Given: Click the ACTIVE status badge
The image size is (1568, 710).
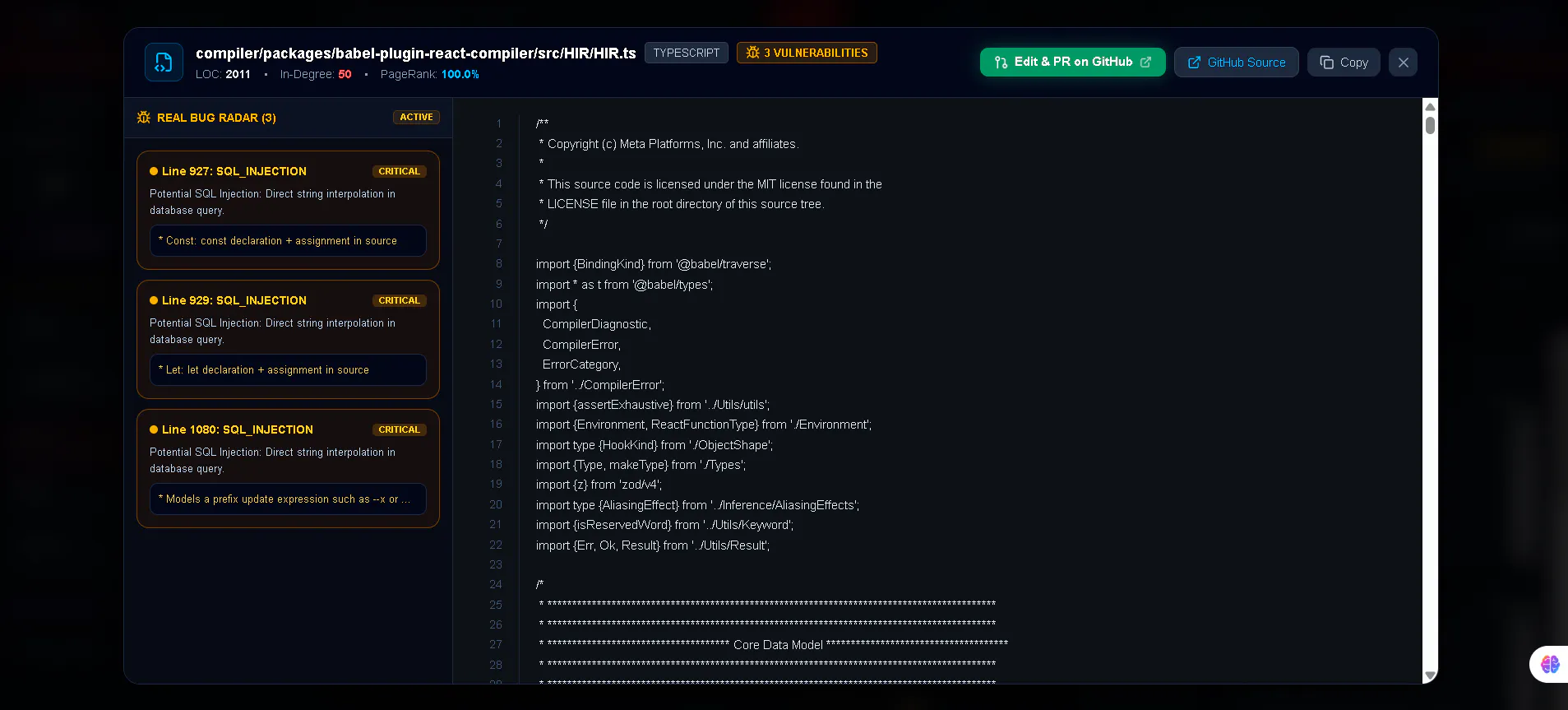Looking at the screenshot, I should (x=416, y=117).
